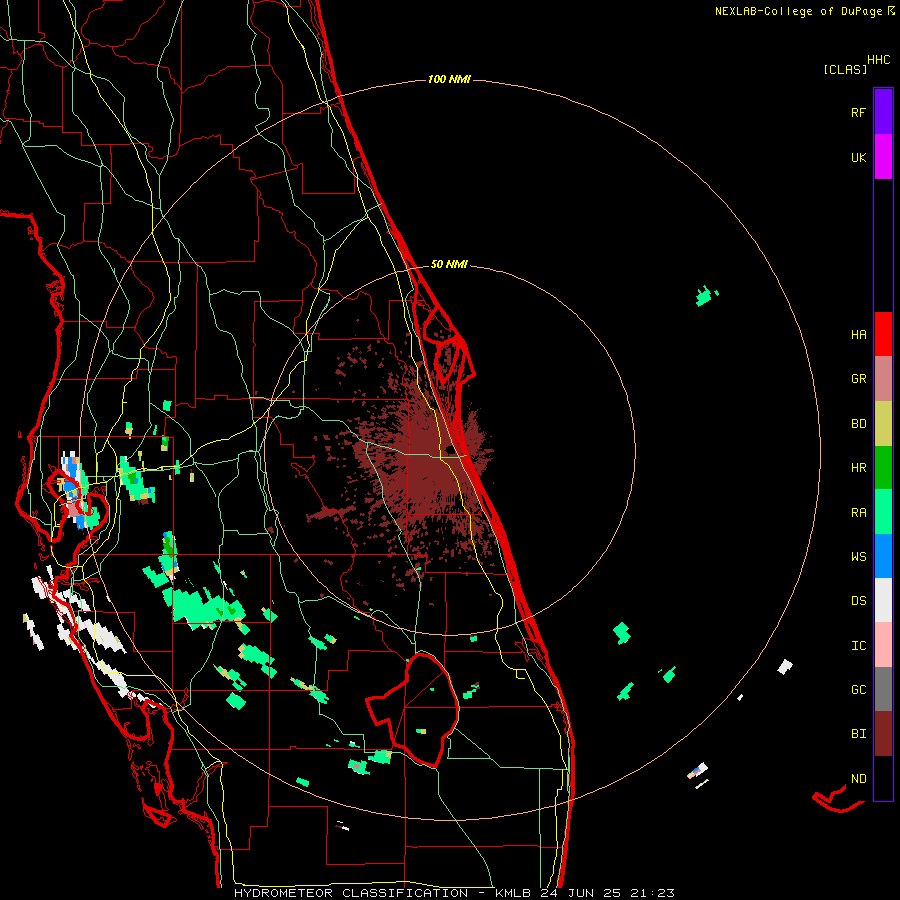This screenshot has height=900, width=900.
Task: Click the '50 NMI' range ring label
Action: [449, 264]
